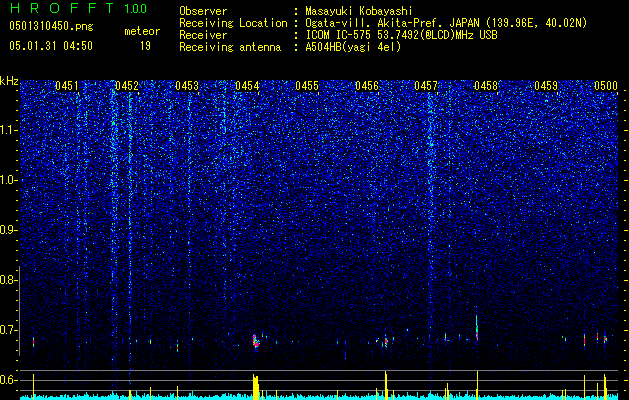
Task: Click the 1.0 frequency axis label
Action: [9, 180]
